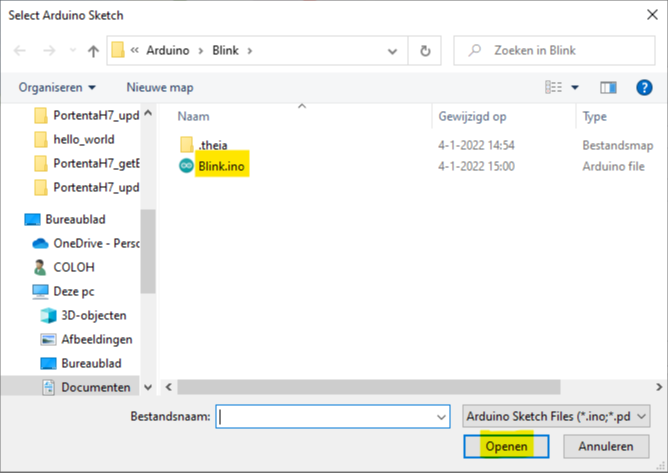Select 3D-objecten in navigation pane

pos(95,315)
